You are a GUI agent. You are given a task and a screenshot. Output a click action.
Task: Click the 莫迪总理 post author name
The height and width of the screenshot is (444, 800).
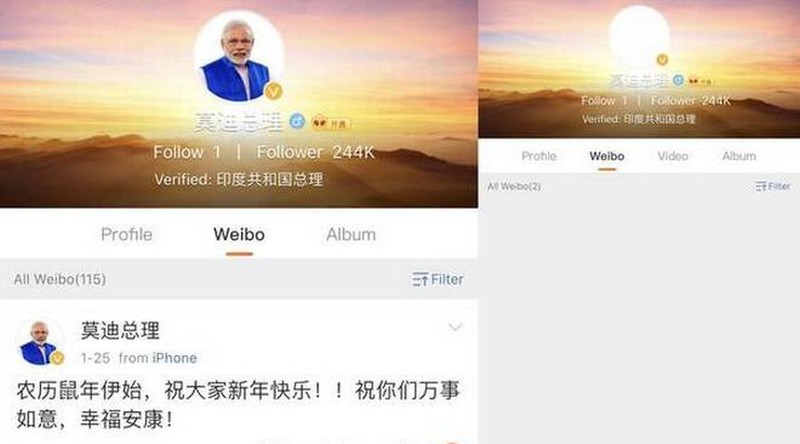[120, 331]
